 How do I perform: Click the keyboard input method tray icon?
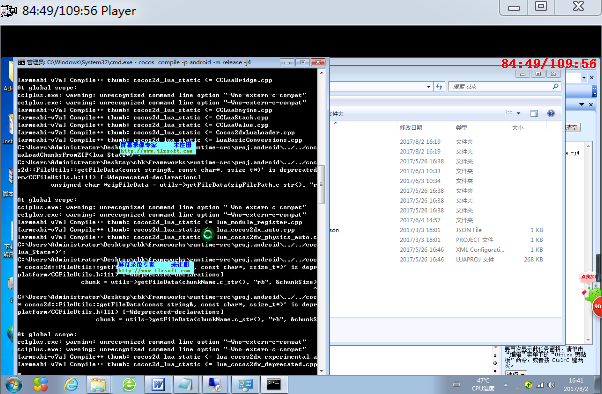(x=456, y=384)
